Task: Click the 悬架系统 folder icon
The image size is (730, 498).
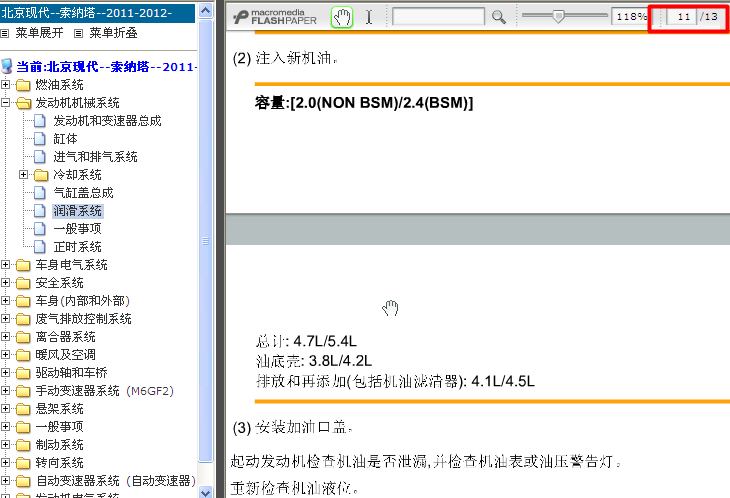Action: click(23, 409)
